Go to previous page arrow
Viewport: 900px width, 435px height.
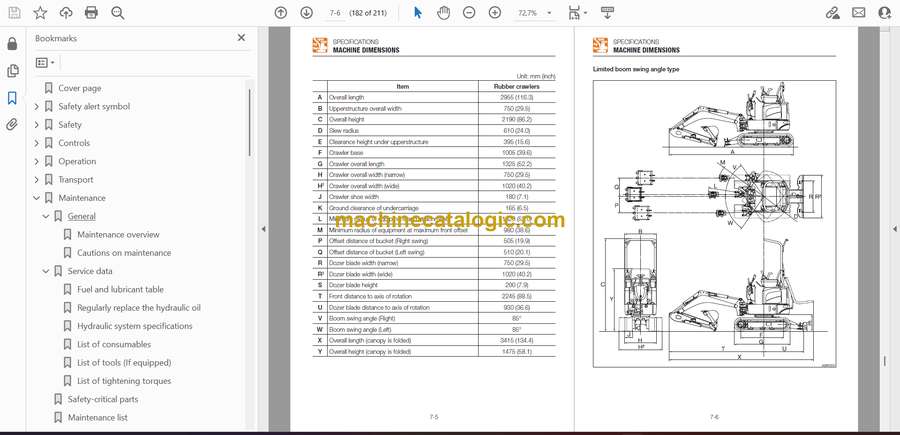point(281,13)
